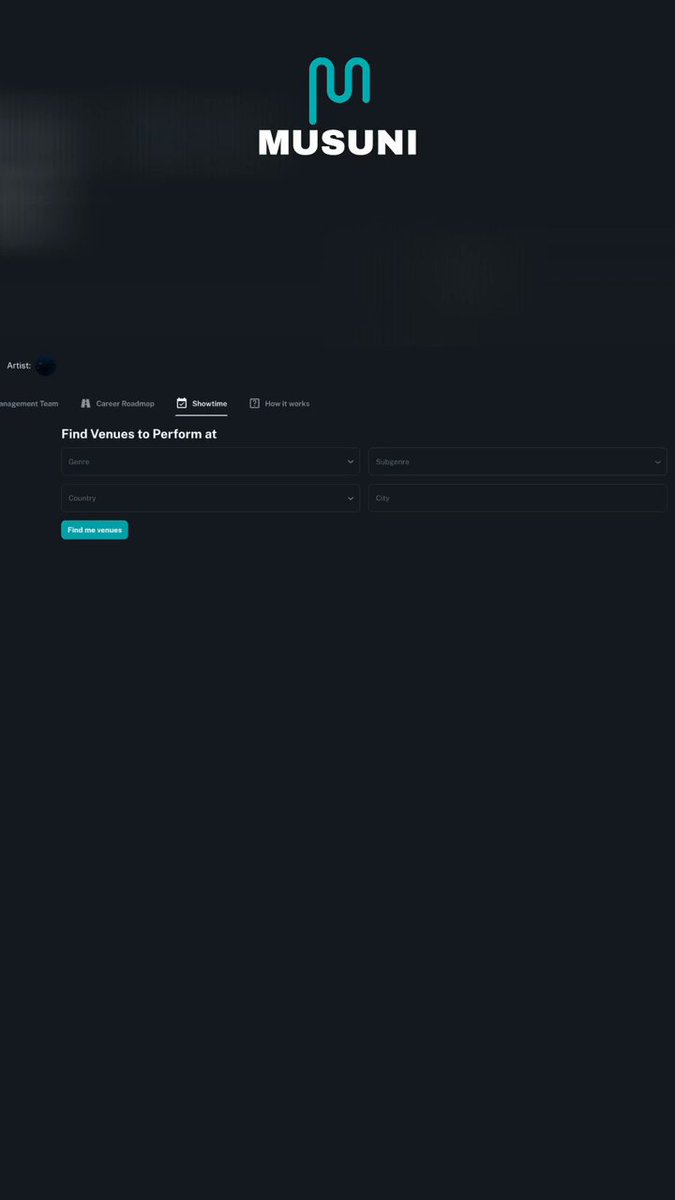Expand the Subgenre chevron arrow
Screen dimensions: 675x1200
[658, 462]
